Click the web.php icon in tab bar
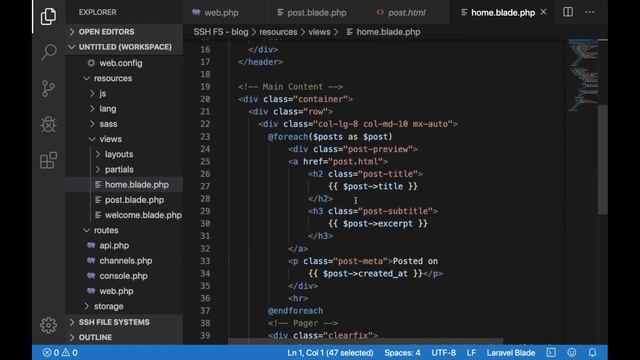This screenshot has width=640, height=360. (196, 12)
